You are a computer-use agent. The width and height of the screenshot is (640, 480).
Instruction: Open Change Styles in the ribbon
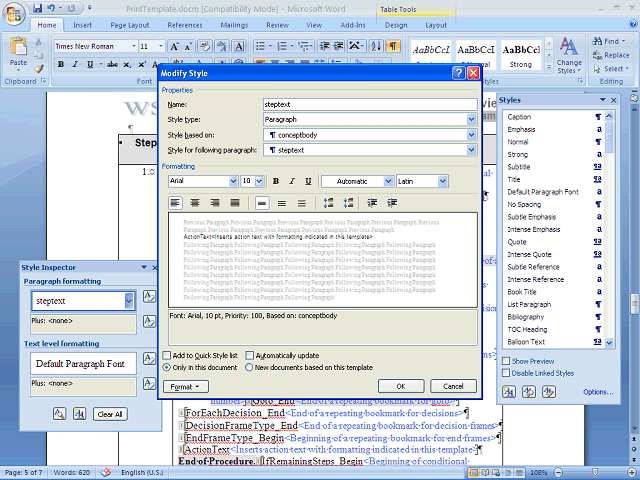point(569,56)
